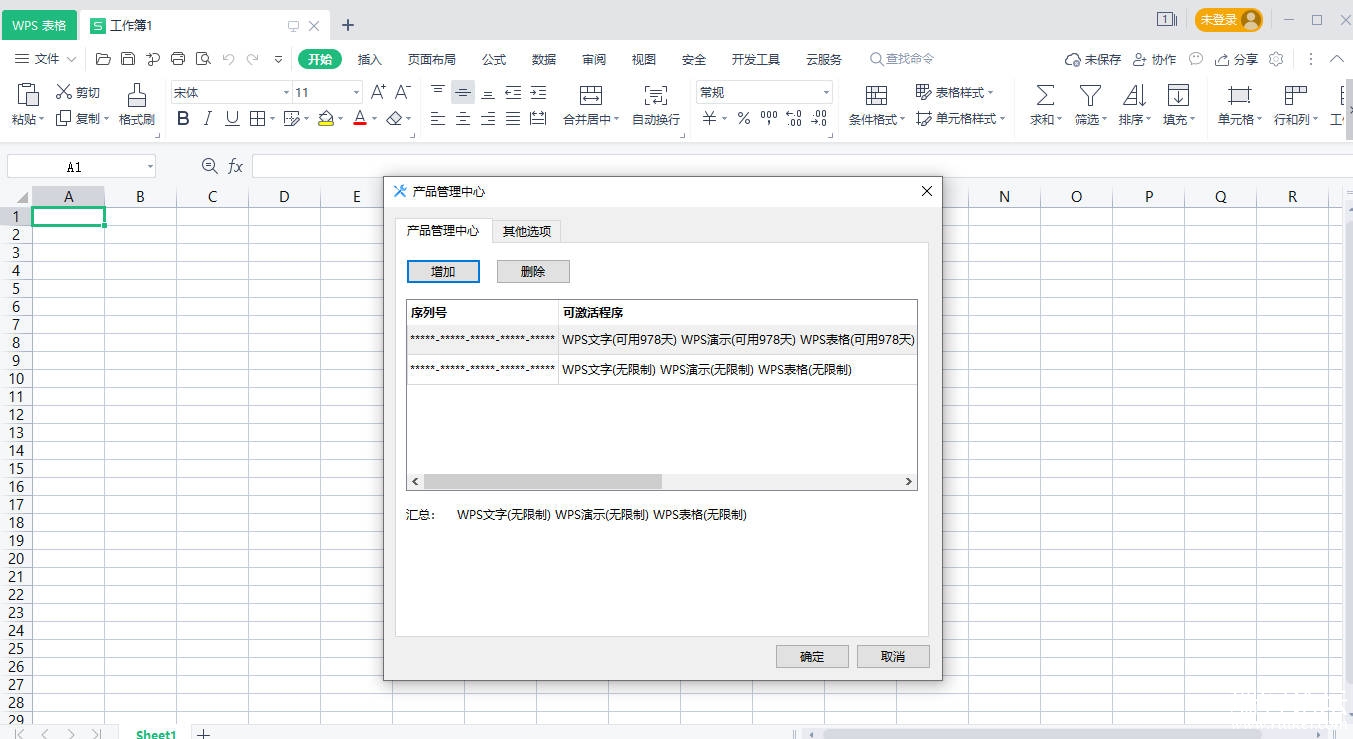1353x739 pixels.
Task: Click the Save icon in quick access toolbar
Action: pos(128,59)
